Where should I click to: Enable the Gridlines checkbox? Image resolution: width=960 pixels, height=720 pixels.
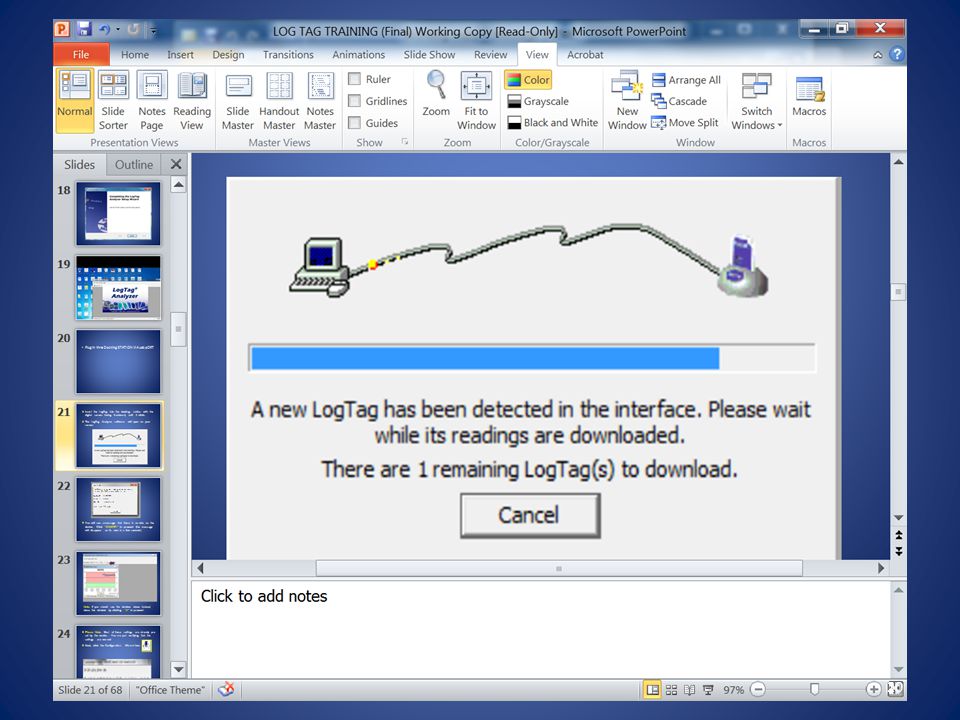pyautogui.click(x=354, y=101)
